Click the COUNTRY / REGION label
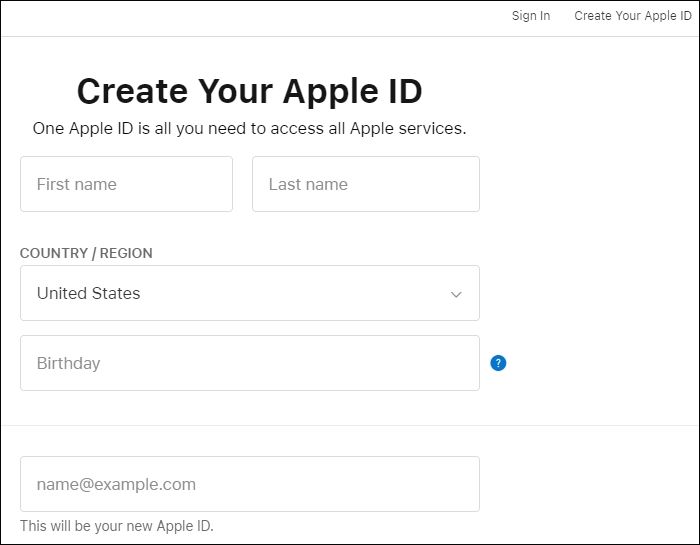The image size is (700, 545). [86, 253]
